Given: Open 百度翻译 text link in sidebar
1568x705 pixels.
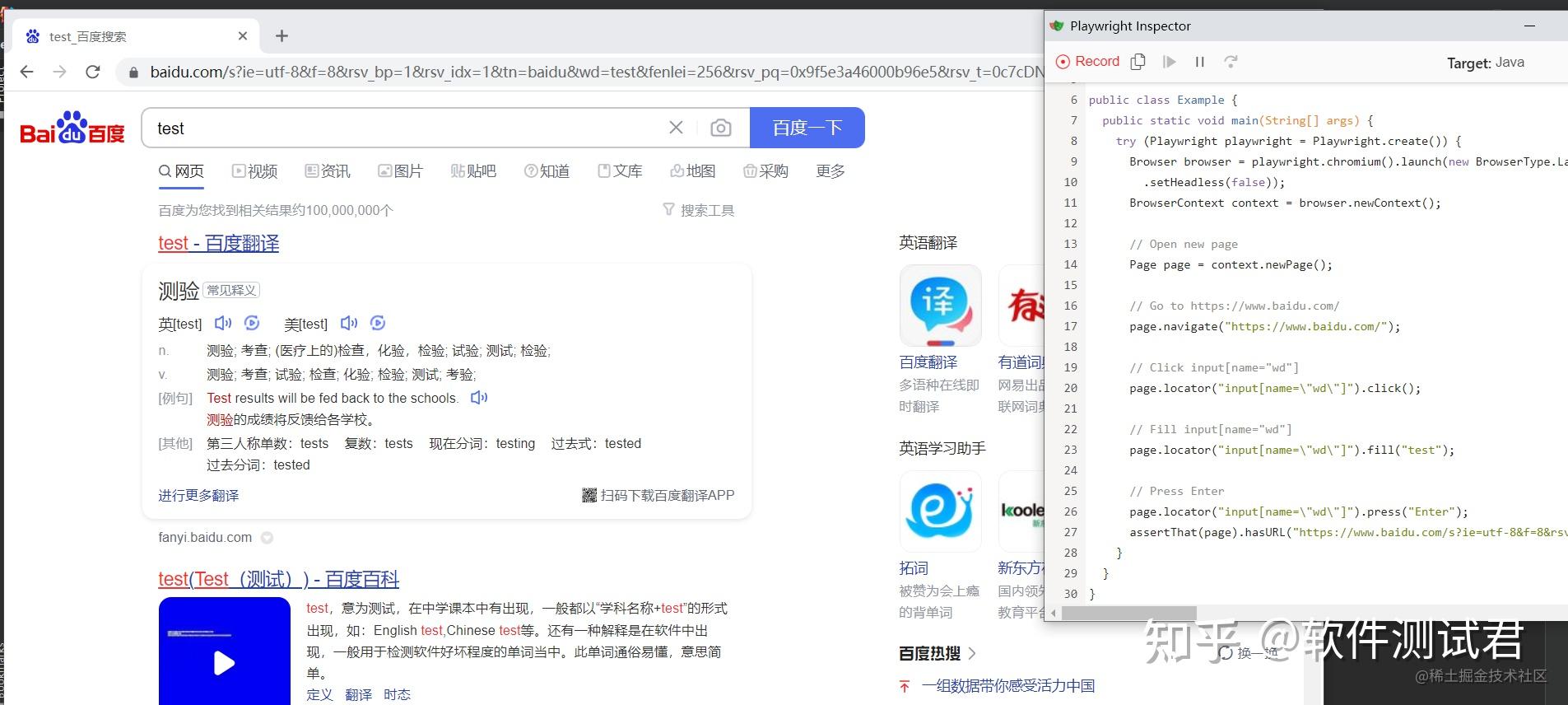Looking at the screenshot, I should pyautogui.click(x=928, y=362).
